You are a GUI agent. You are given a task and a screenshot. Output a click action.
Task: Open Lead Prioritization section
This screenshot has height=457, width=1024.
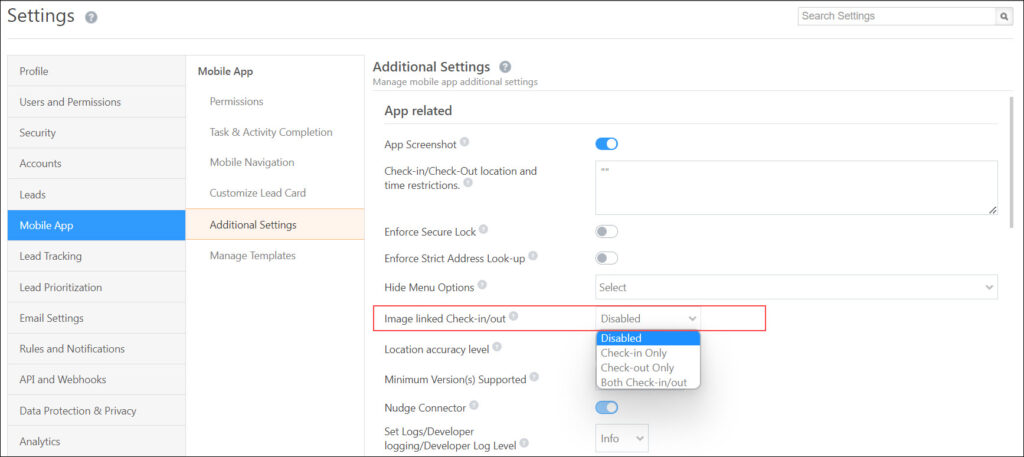coord(97,287)
